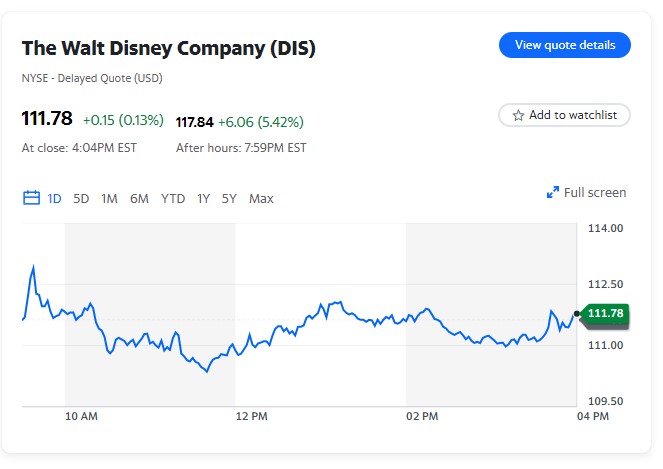Screen dimensions: 663x469
Task: Click the bold closing price 111.78
Action: (47, 119)
